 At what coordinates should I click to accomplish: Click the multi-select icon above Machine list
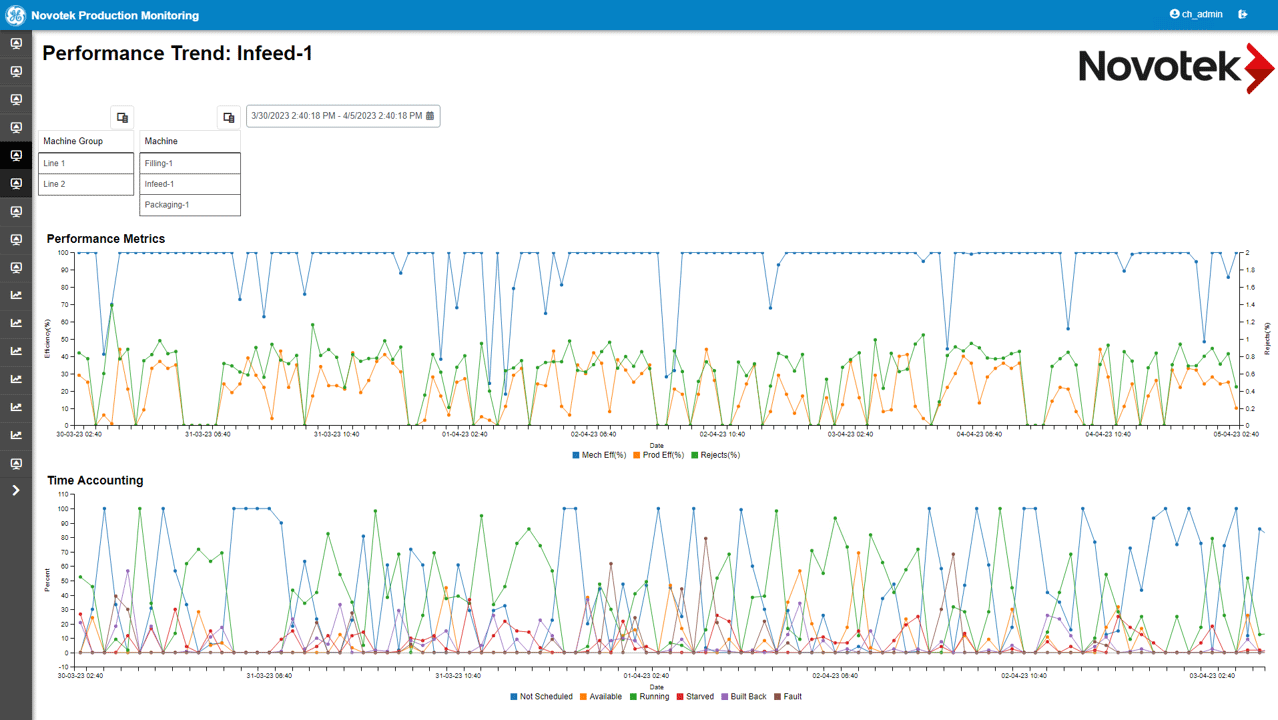[x=228, y=117]
